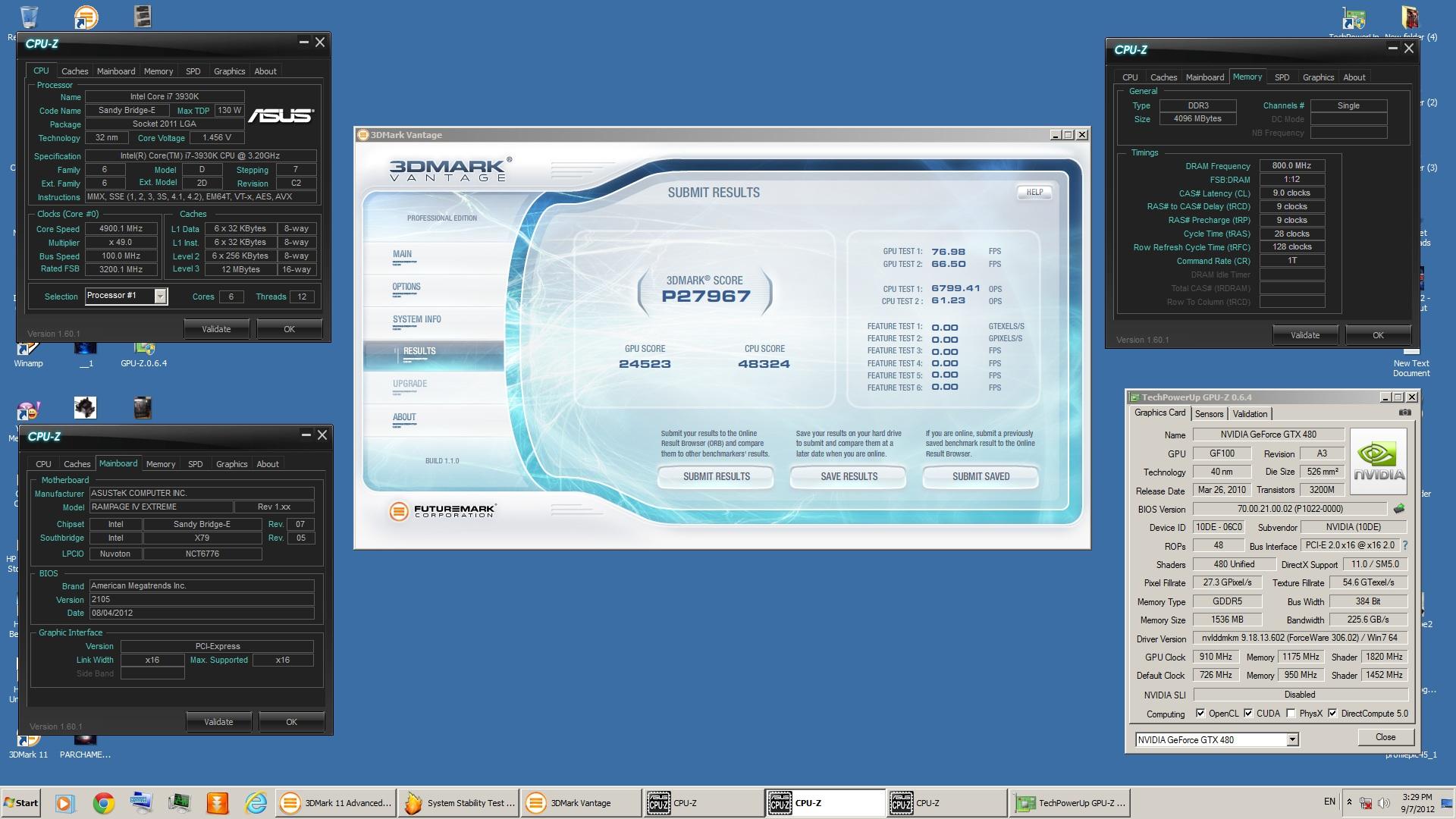This screenshot has height=819, width=1456.
Task: Click the orange download arrow taskbar icon
Action: pyautogui.click(x=218, y=803)
